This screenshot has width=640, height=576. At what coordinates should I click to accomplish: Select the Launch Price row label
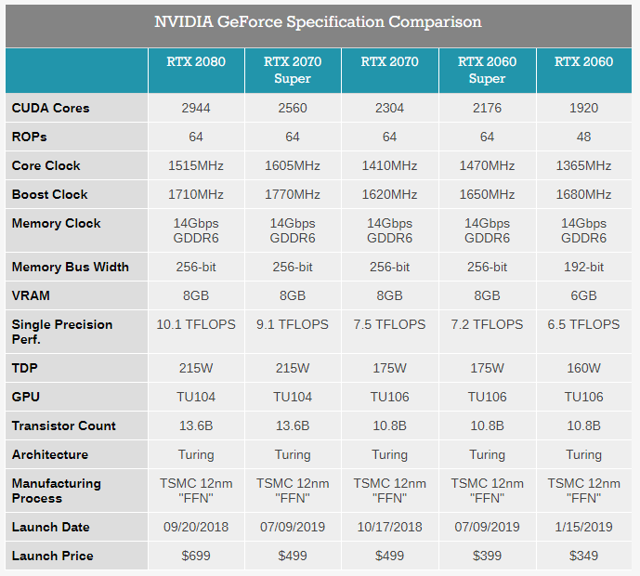pyautogui.click(x=52, y=556)
